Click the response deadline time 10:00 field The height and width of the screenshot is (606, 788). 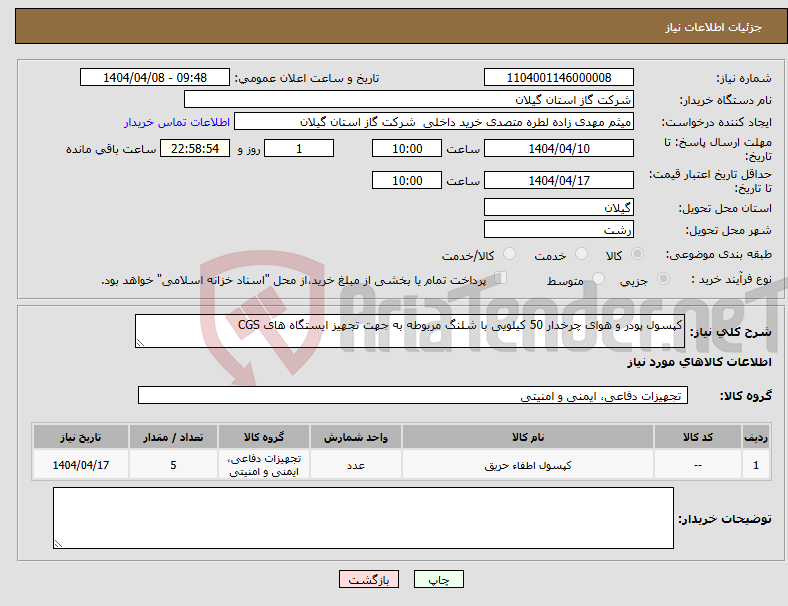point(407,149)
